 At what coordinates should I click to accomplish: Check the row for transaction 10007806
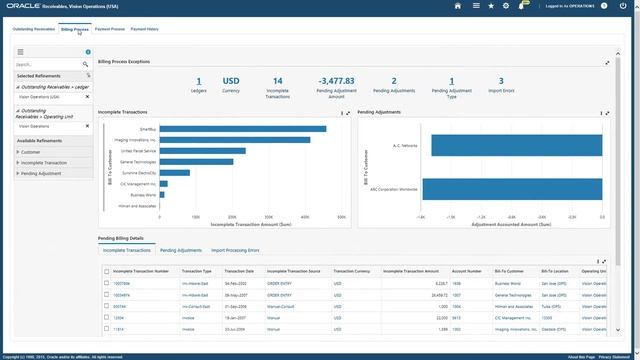click(107, 283)
